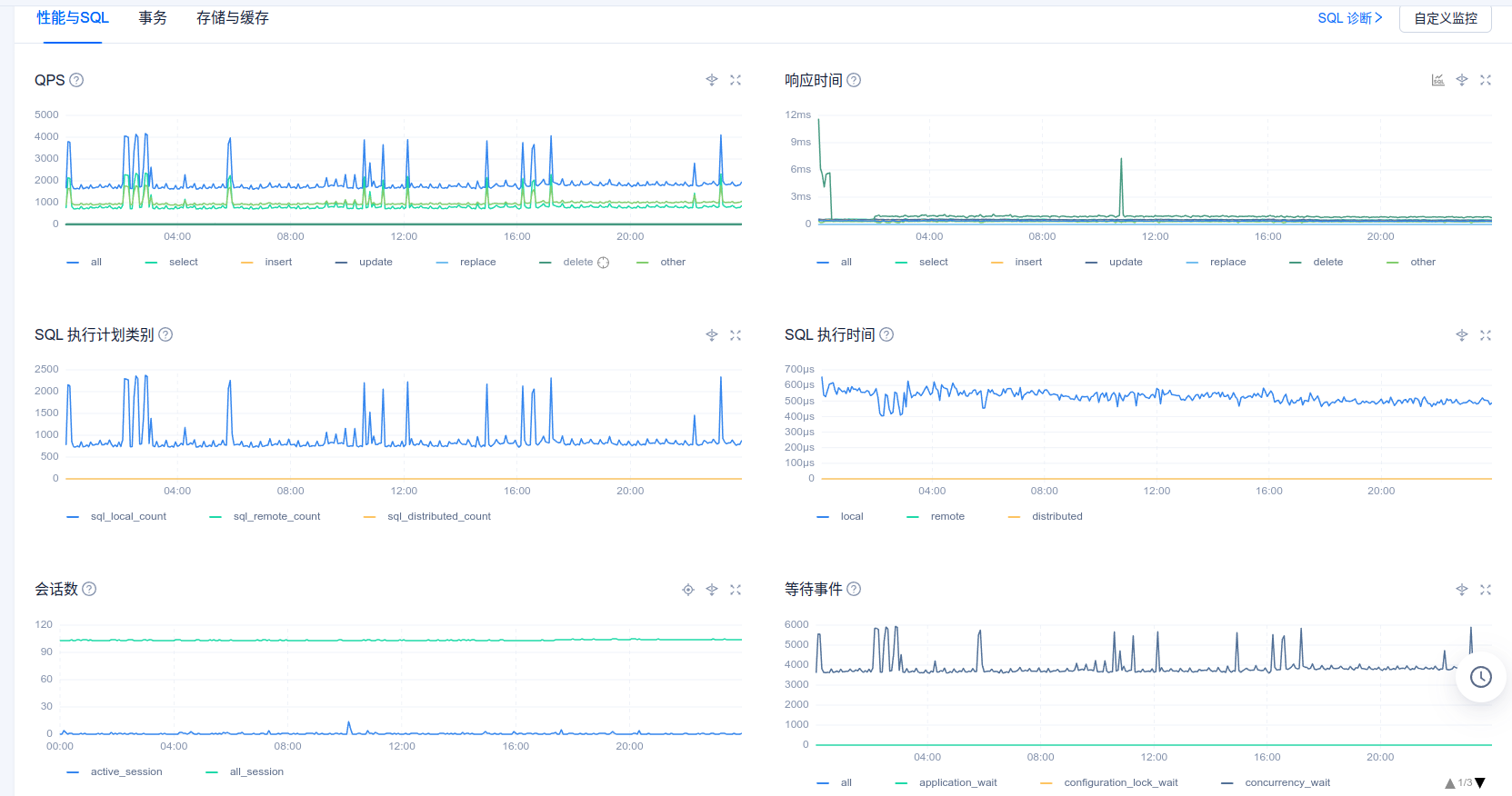Go to next legend page in 等待事件
The image size is (1512, 796).
[x=1480, y=783]
